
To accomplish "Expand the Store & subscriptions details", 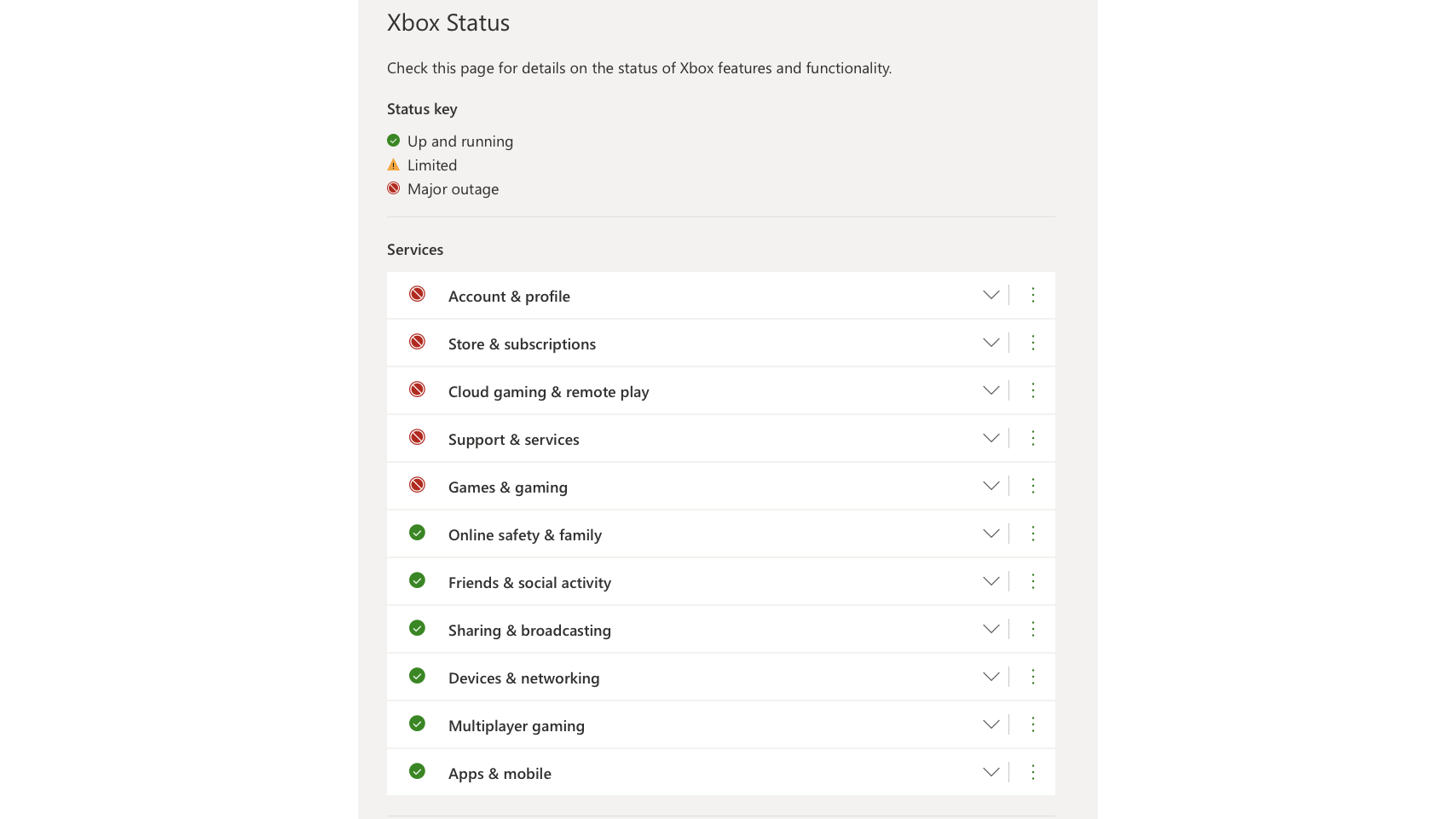I will (x=991, y=343).
